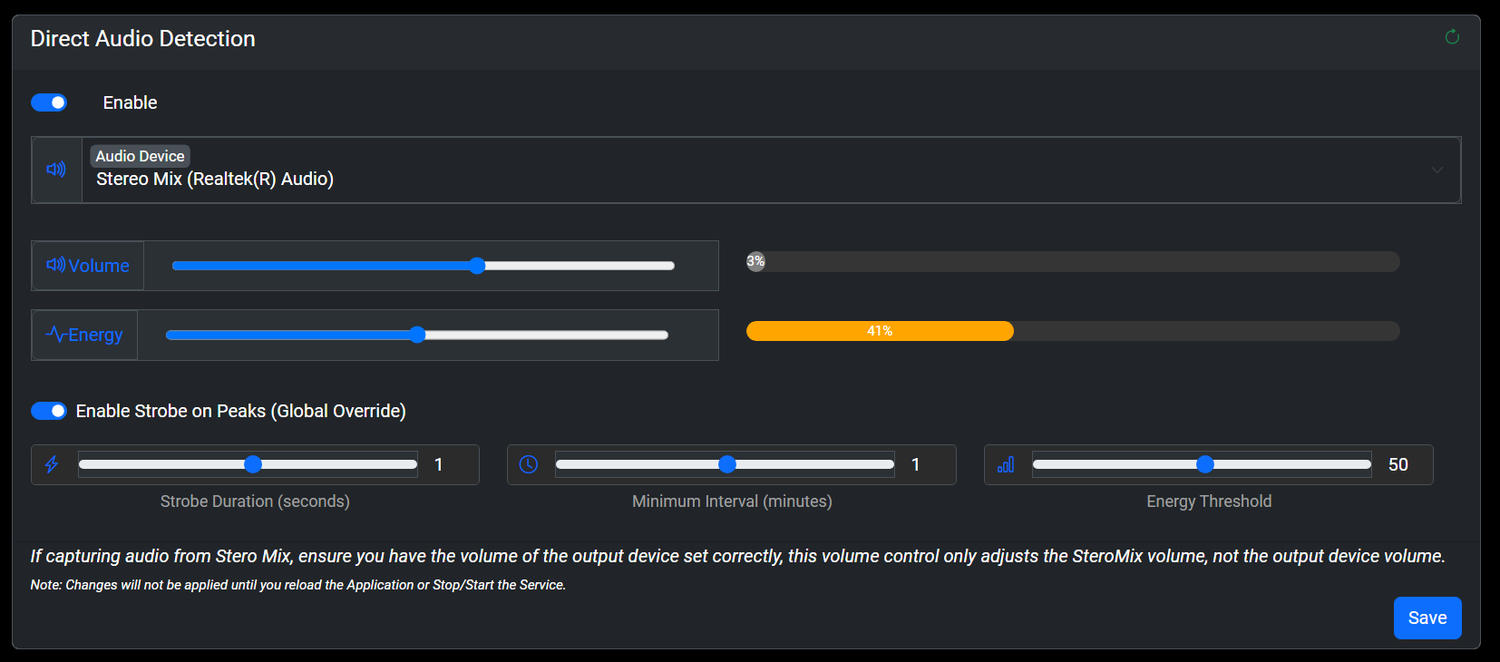Select the Stereo Mix device entry
The height and width of the screenshot is (662, 1500).
pos(214,177)
